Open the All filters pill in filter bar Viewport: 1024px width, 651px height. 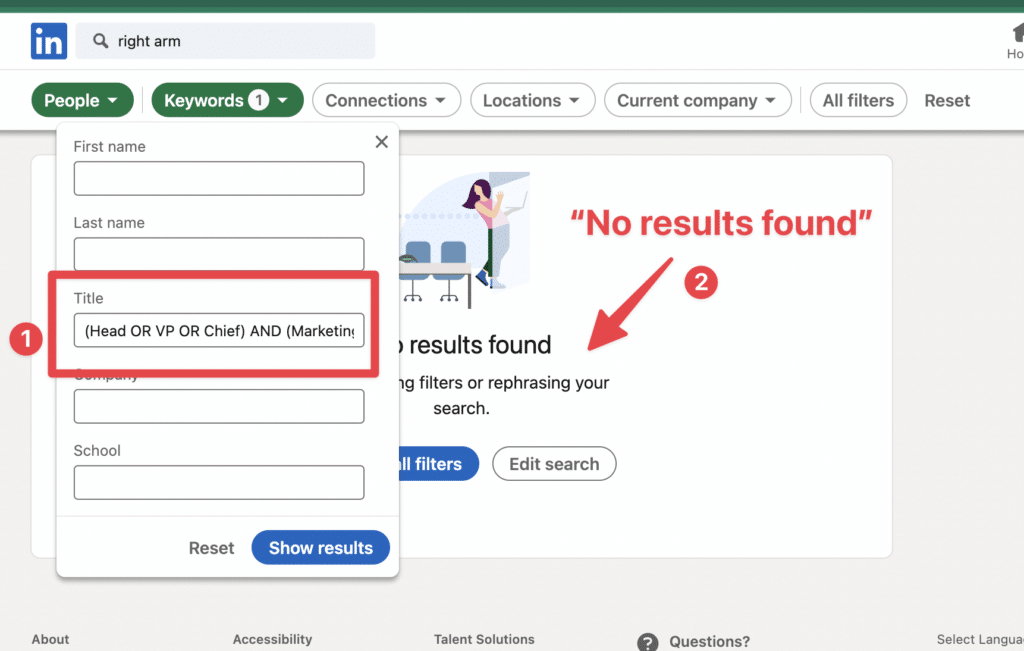[x=858, y=100]
